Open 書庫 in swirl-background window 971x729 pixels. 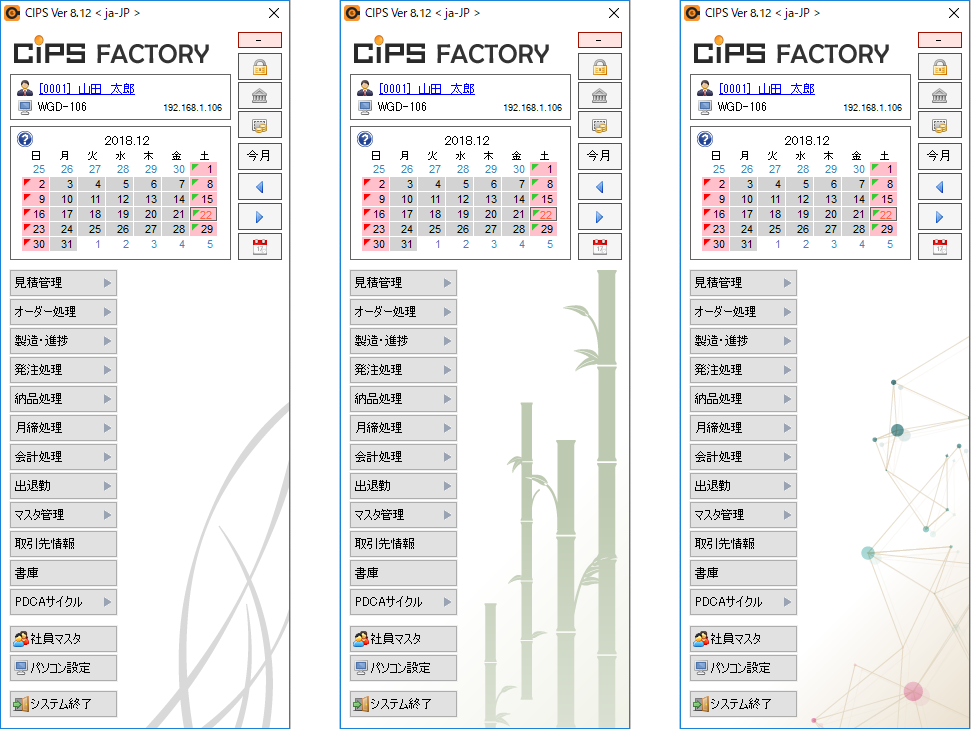63,573
